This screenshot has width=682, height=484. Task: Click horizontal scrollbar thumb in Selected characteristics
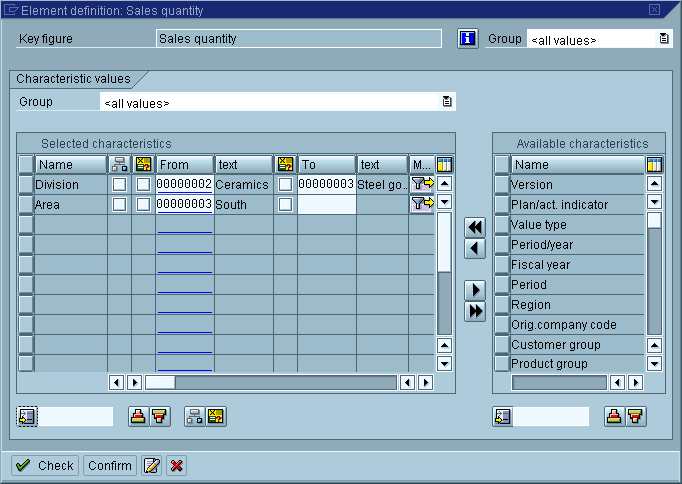(160, 383)
